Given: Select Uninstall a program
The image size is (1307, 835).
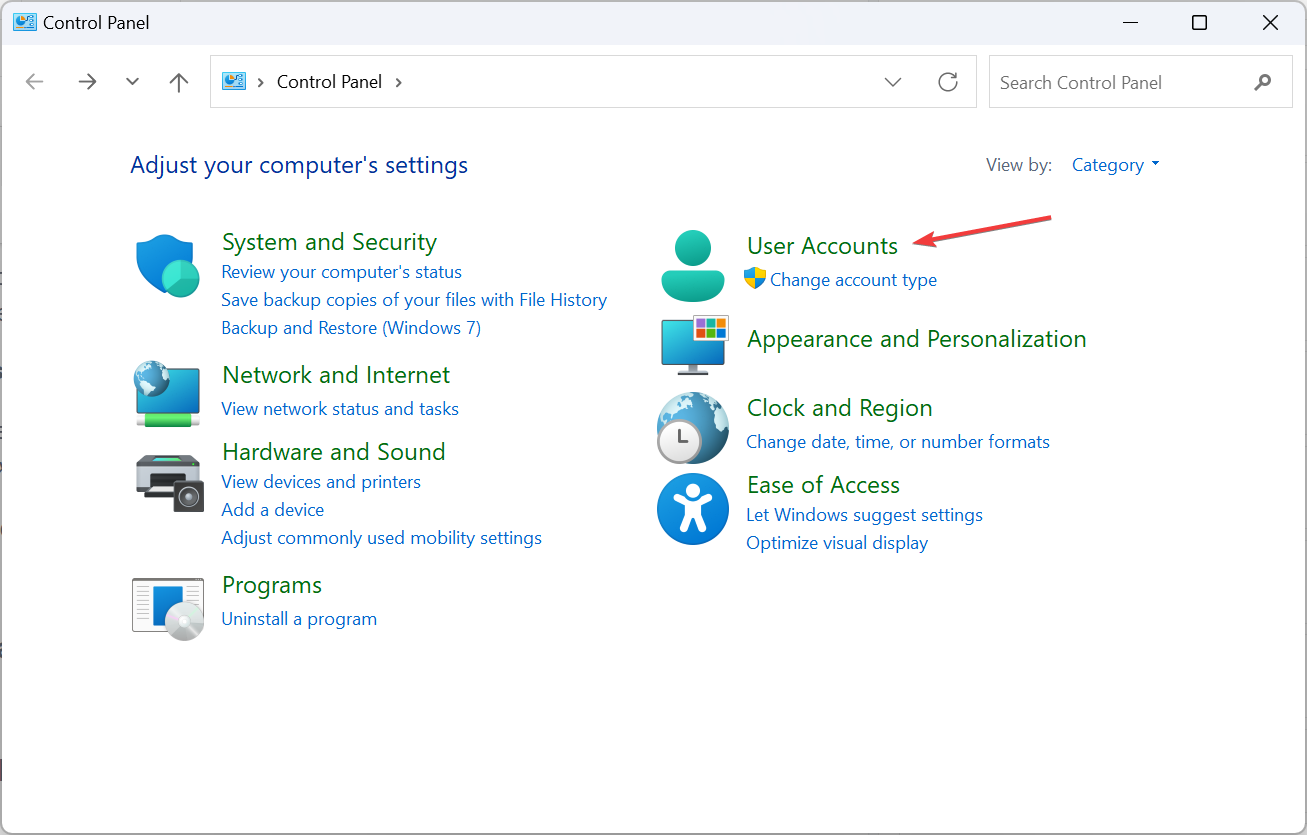Looking at the screenshot, I should (299, 619).
